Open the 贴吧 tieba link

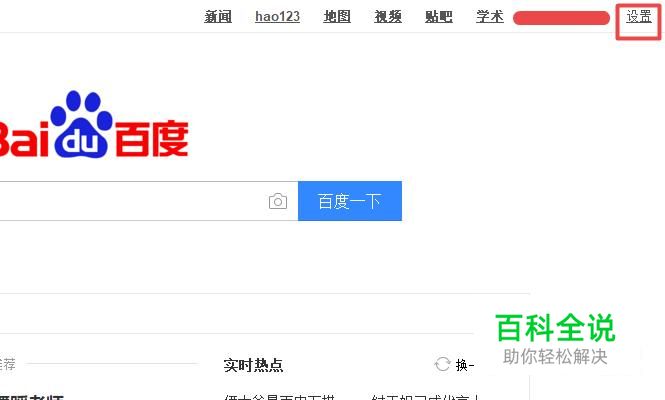pos(439,17)
